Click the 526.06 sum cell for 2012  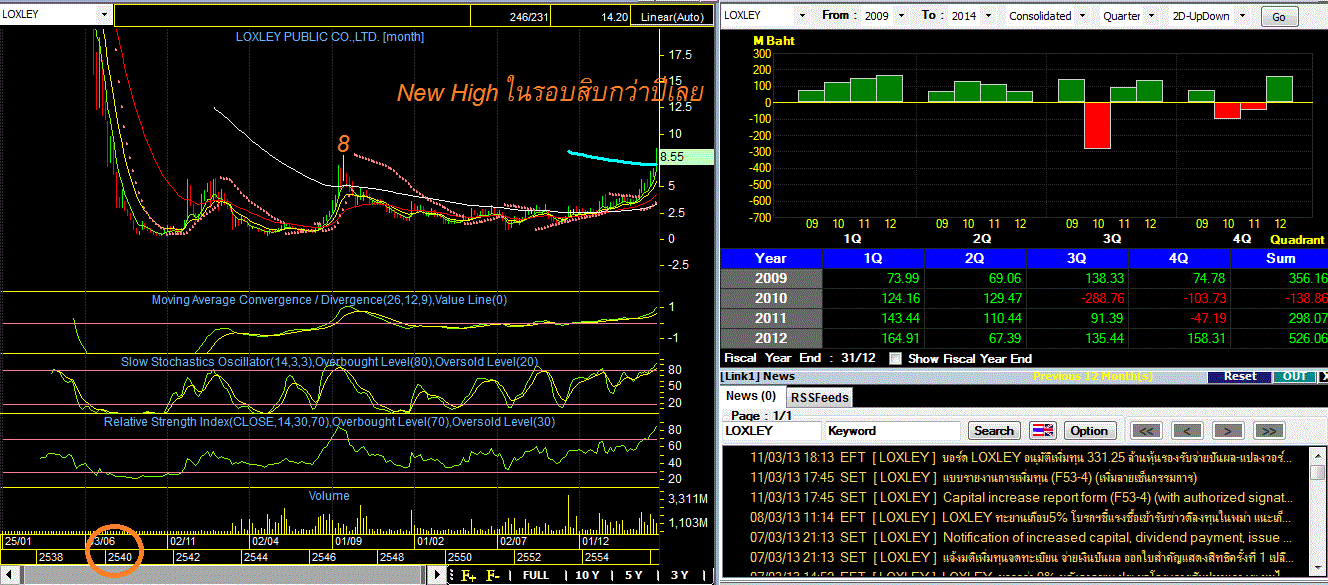pyautogui.click(x=1279, y=338)
